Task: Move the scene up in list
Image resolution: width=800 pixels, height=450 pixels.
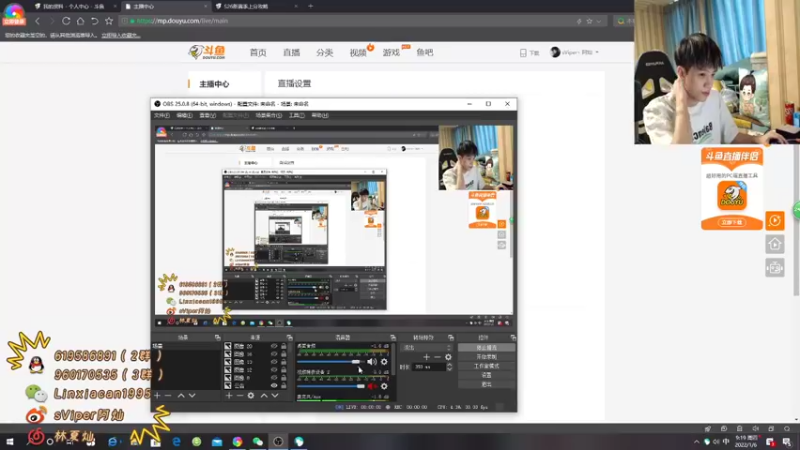Action: point(181,395)
